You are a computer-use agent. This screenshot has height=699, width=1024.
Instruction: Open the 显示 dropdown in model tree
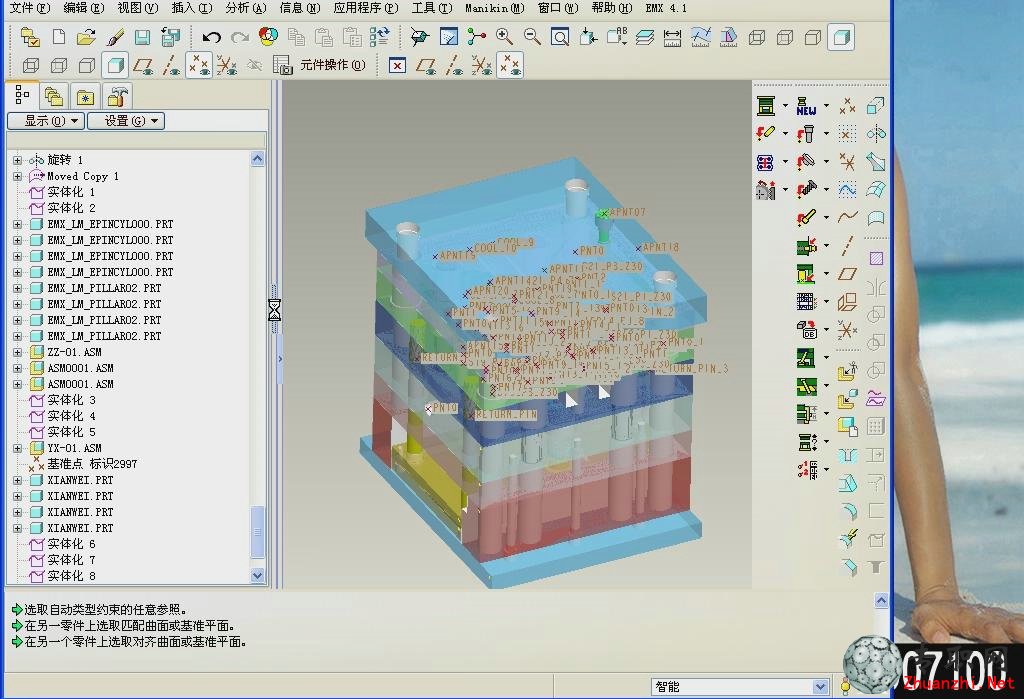46,121
